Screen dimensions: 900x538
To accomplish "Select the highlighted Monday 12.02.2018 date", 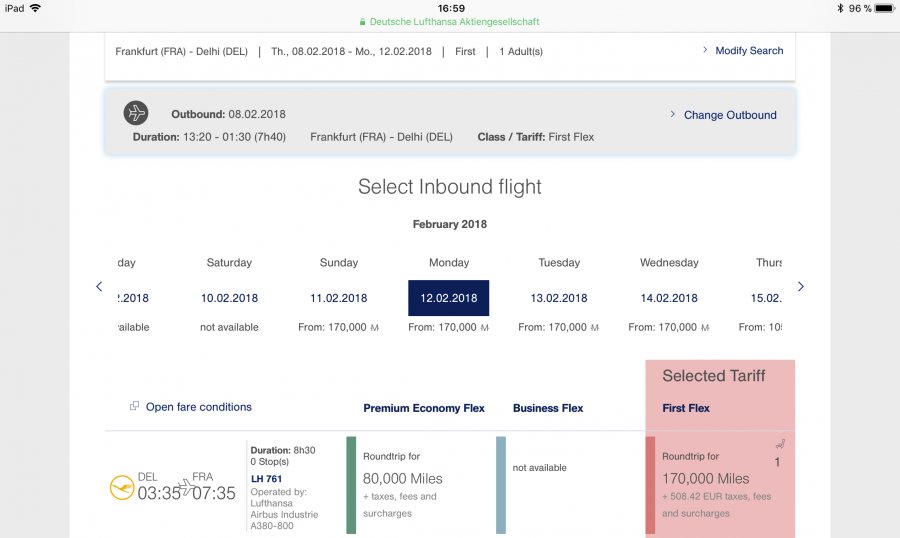I will pyautogui.click(x=448, y=298).
